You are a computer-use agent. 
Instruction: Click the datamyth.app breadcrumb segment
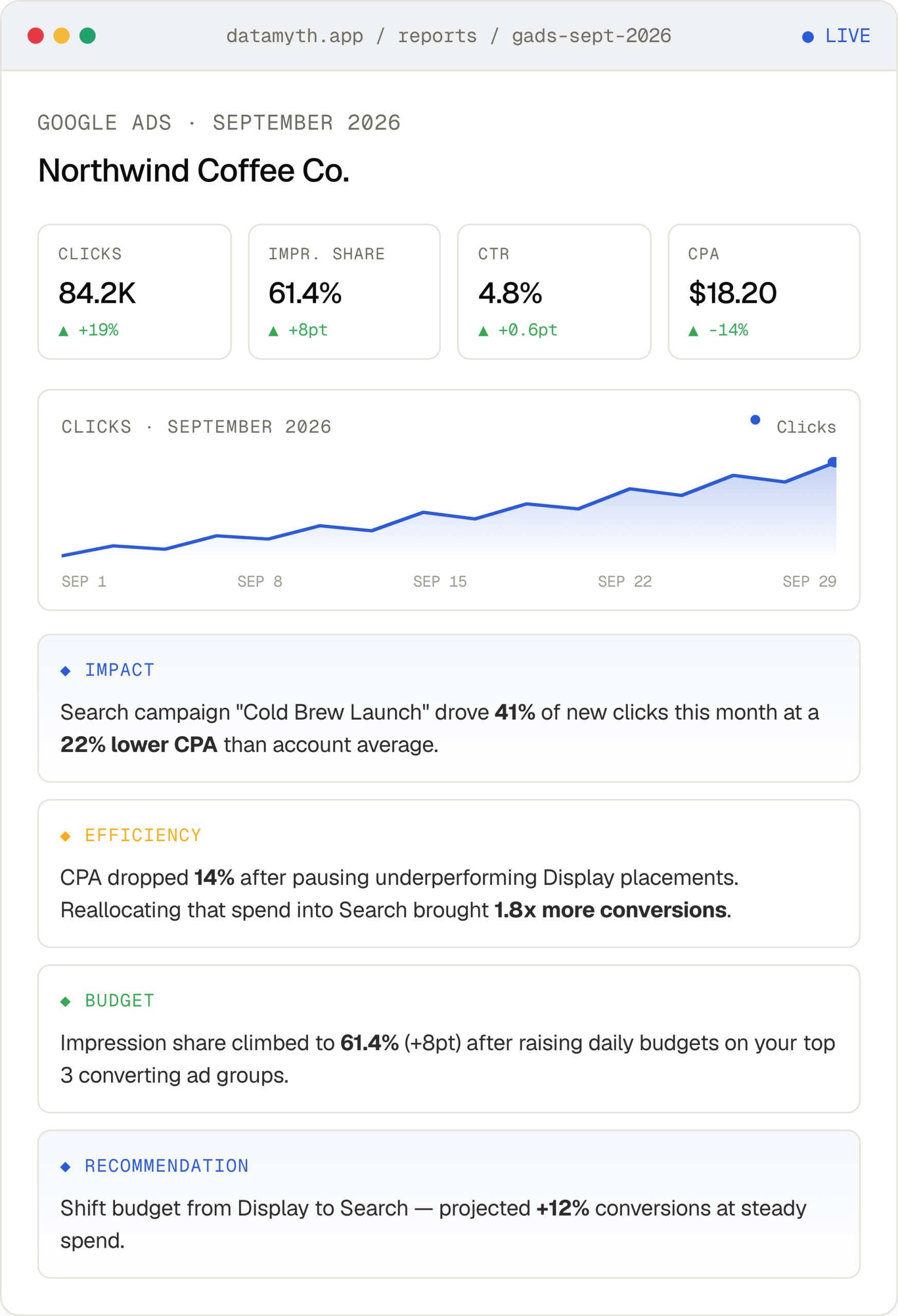point(295,36)
